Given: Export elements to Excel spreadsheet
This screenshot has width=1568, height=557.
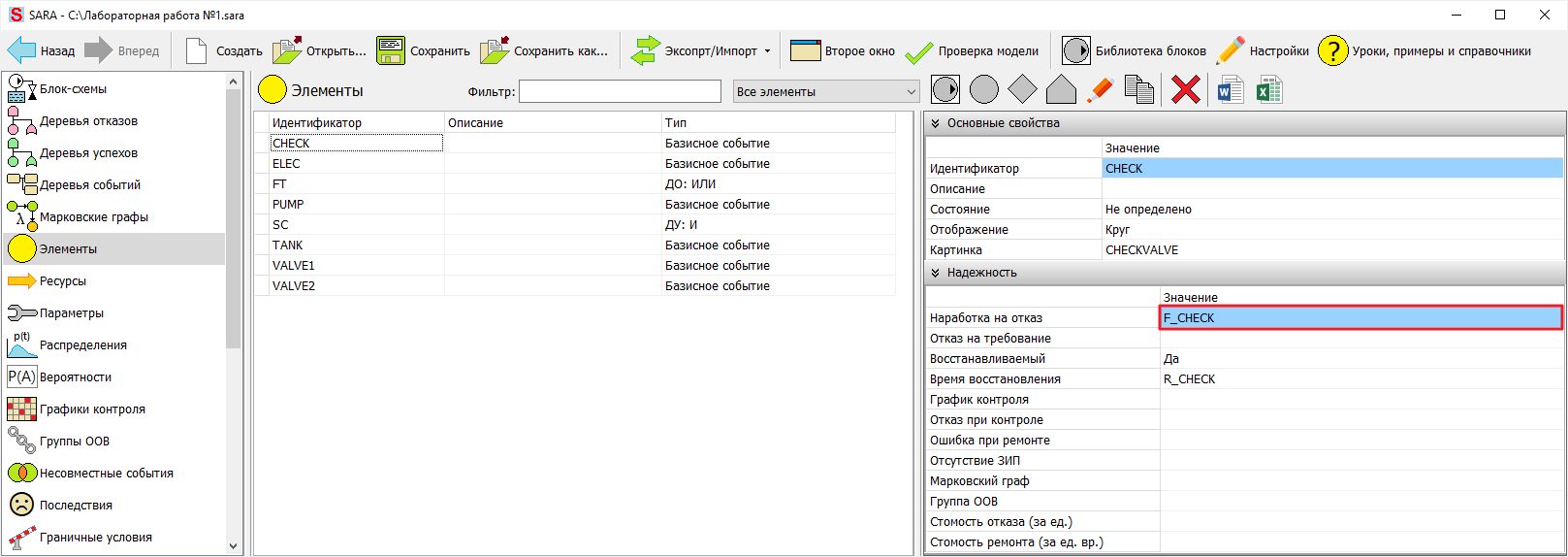Looking at the screenshot, I should [x=1269, y=90].
